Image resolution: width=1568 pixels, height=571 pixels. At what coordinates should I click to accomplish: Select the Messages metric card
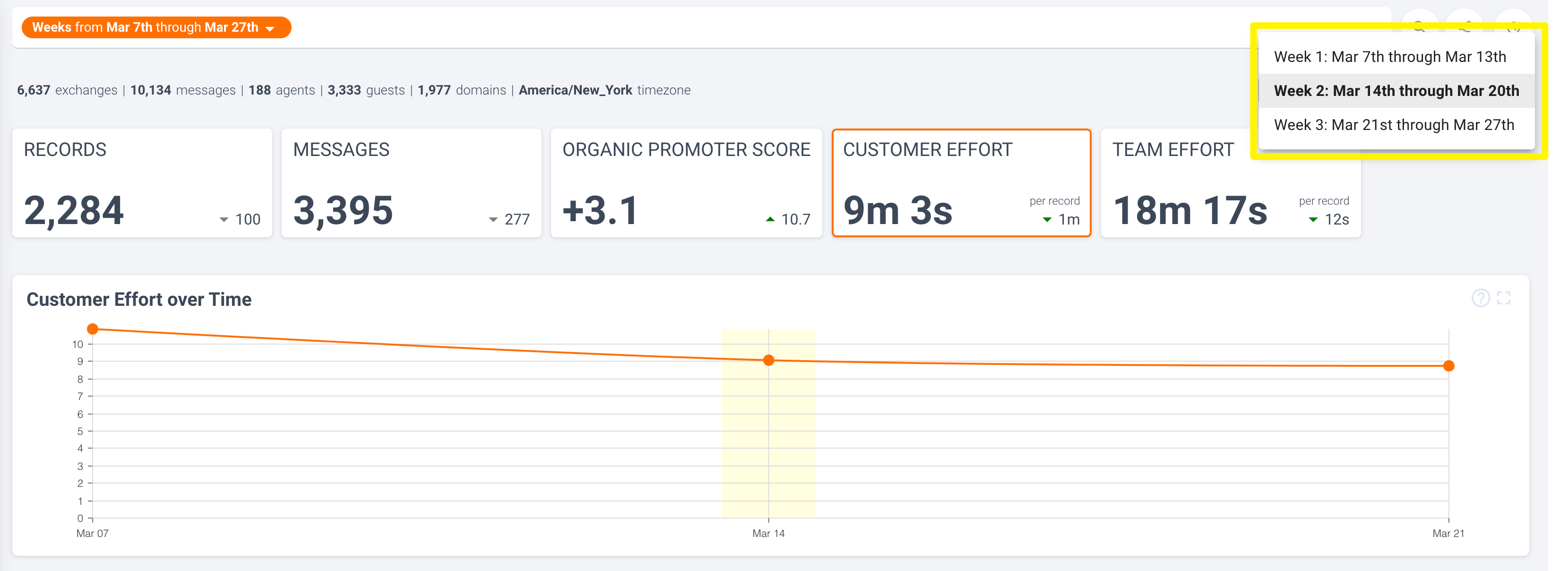(411, 182)
